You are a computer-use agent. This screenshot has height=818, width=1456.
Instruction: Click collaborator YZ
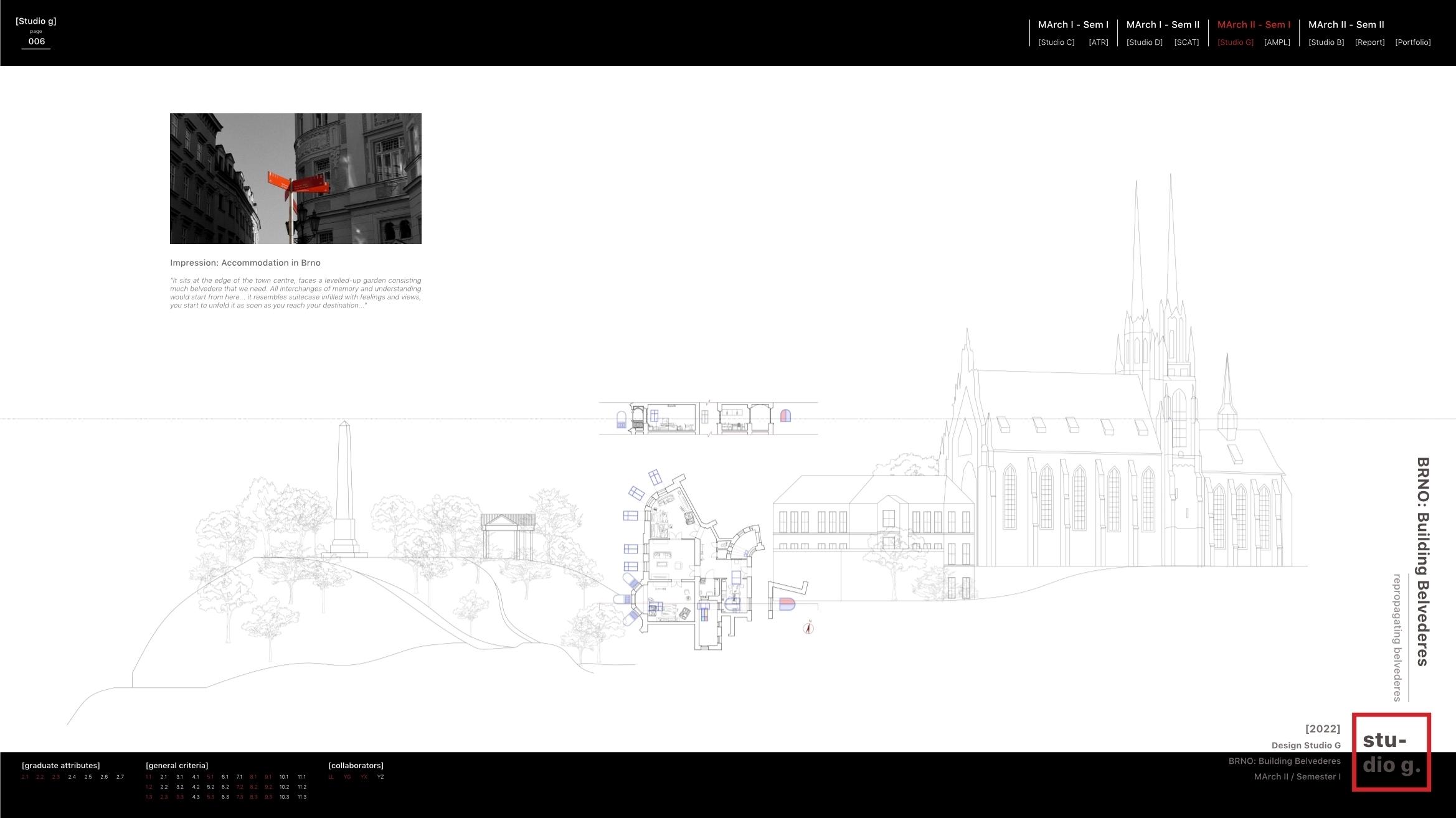(x=381, y=777)
